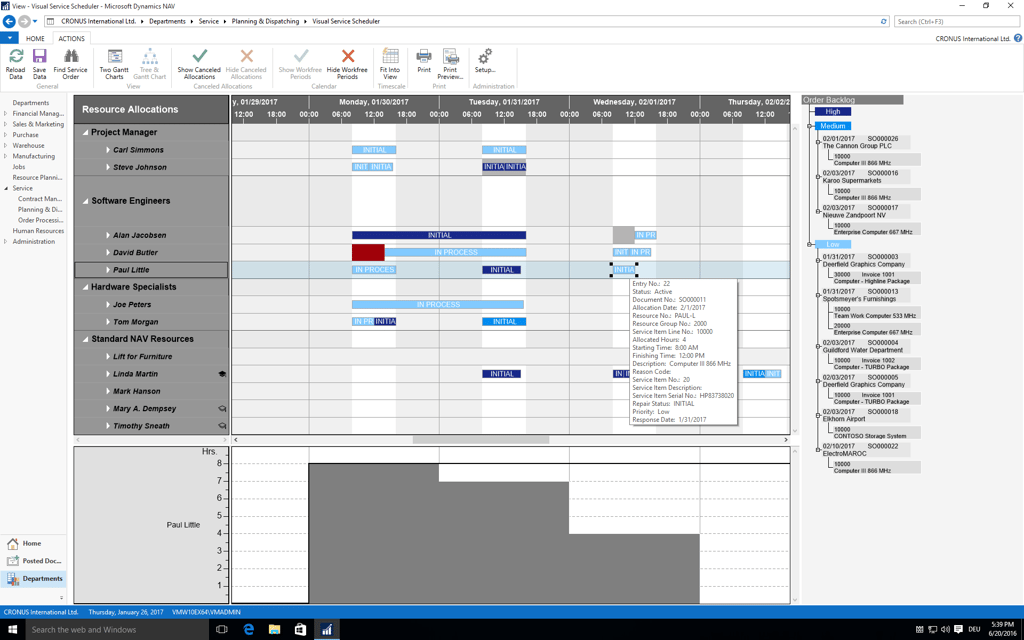Expand the Alan Jacobsen resource row
The image size is (1024, 640).
(x=108, y=235)
